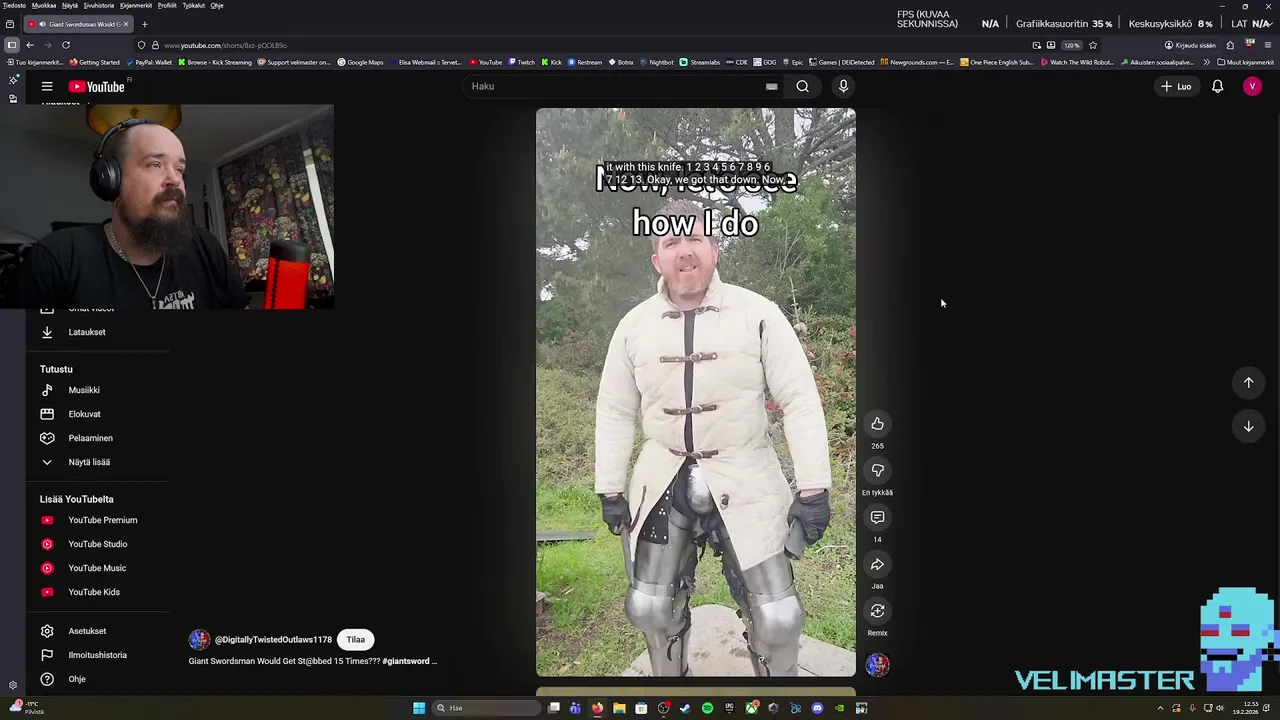Image resolution: width=1280 pixels, height=720 pixels.
Task: Open Muut kirjanmerkit bookmarks folder
Action: [x=1245, y=62]
